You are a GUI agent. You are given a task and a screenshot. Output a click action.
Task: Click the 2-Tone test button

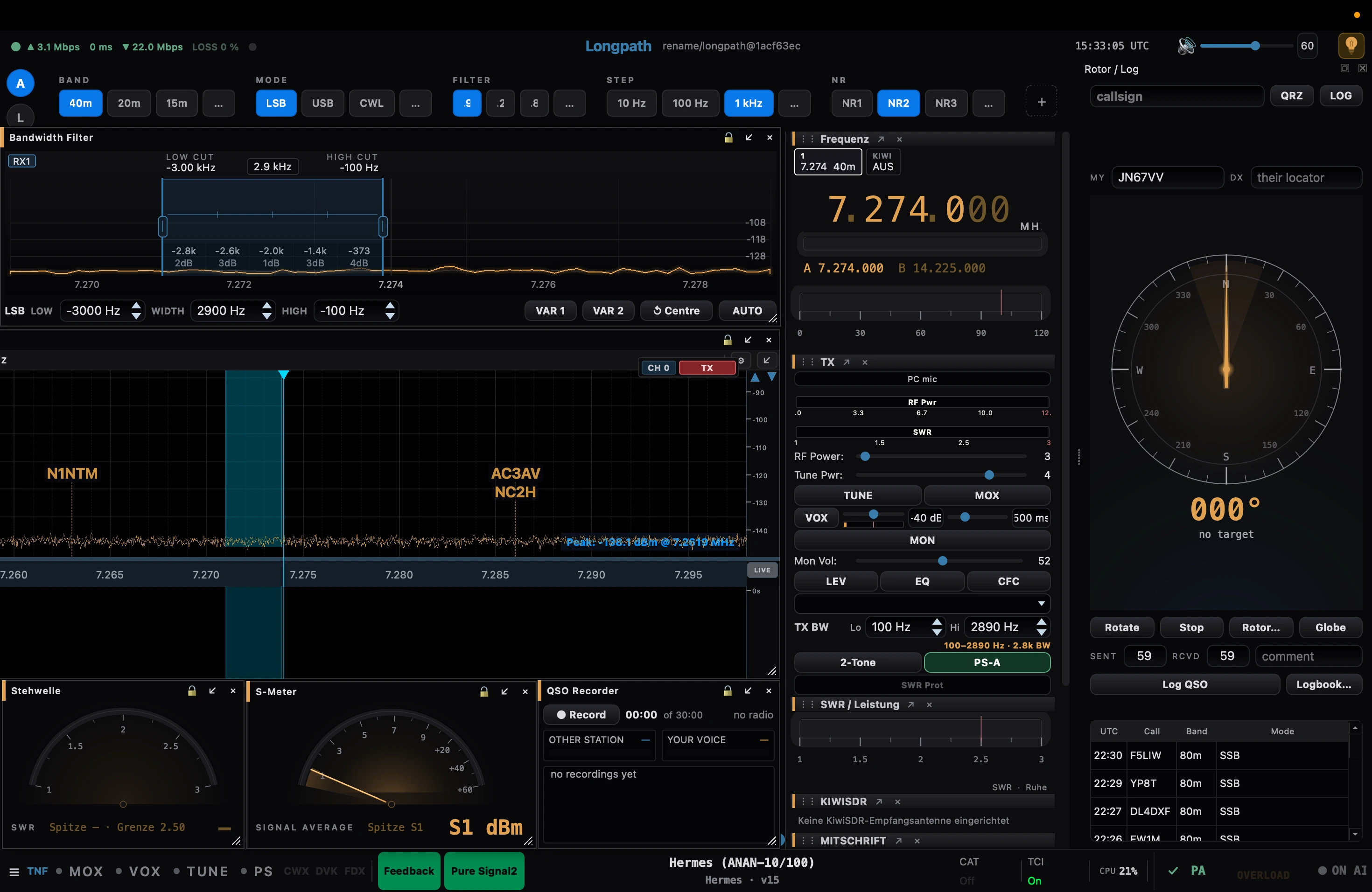tap(857, 662)
